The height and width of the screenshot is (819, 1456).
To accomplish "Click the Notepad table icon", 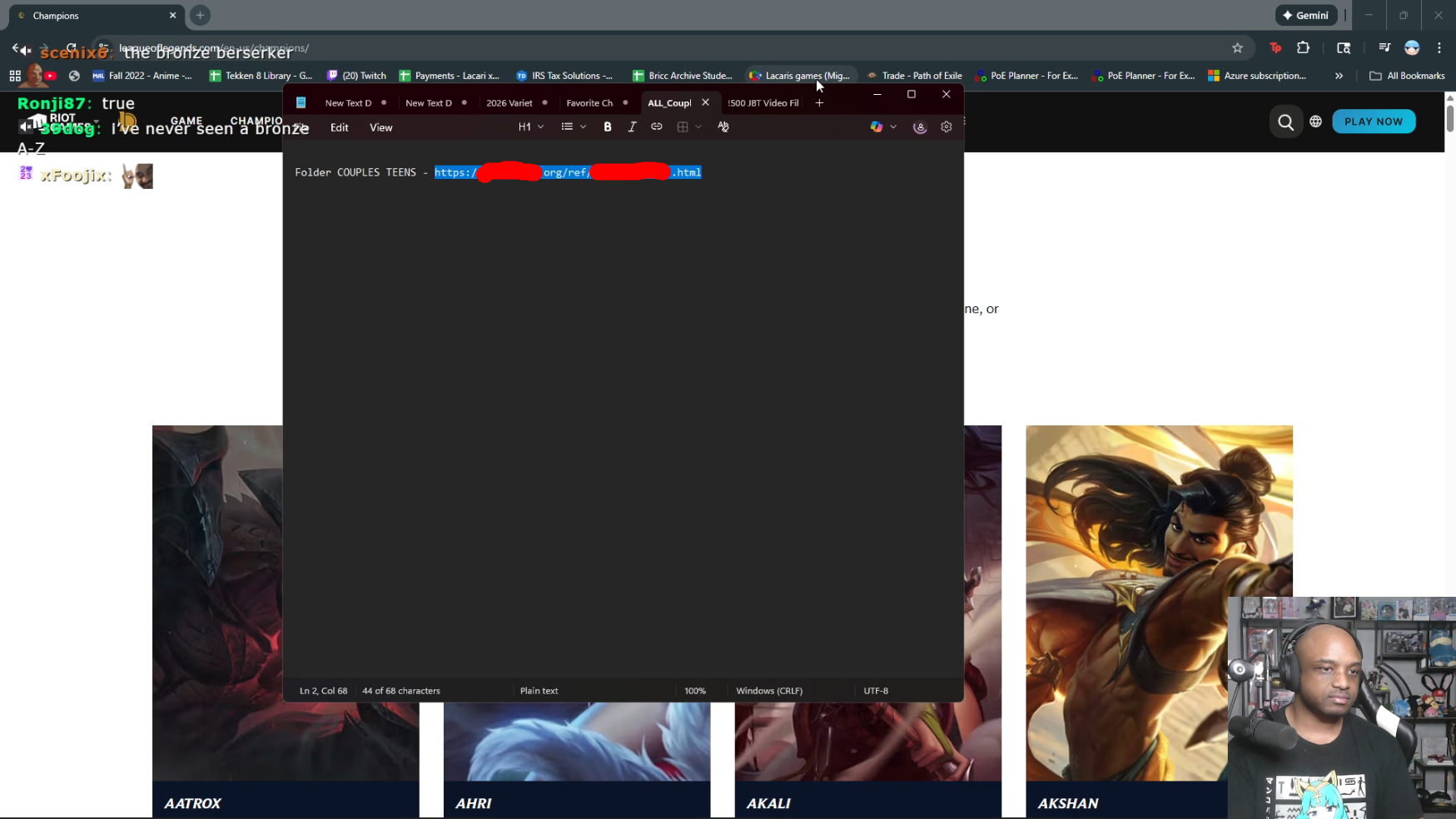I will point(683,127).
